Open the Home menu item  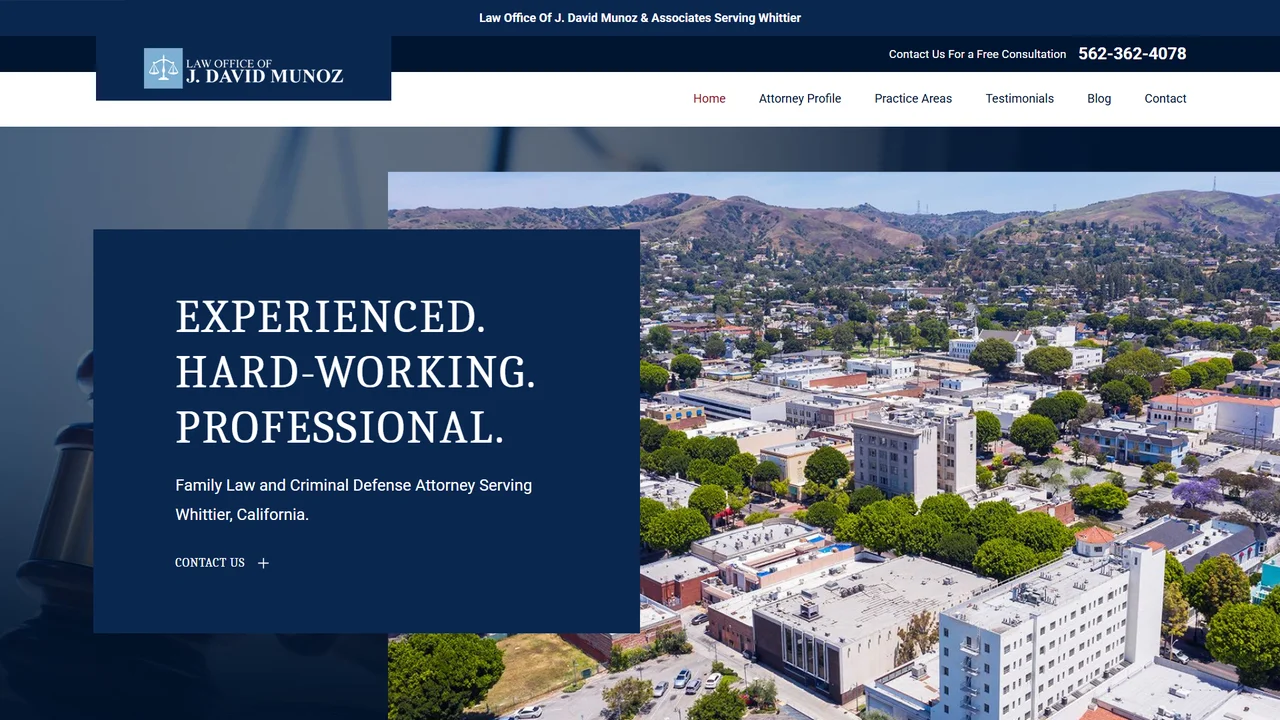[709, 98]
